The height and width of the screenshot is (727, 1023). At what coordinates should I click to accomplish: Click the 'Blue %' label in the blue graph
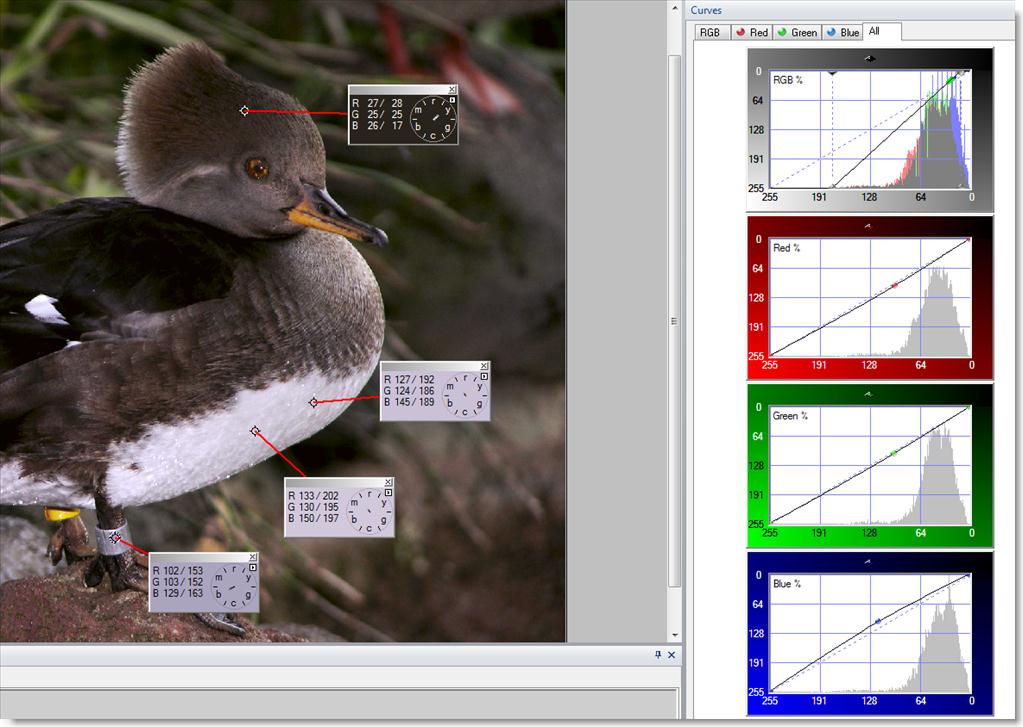click(x=787, y=583)
